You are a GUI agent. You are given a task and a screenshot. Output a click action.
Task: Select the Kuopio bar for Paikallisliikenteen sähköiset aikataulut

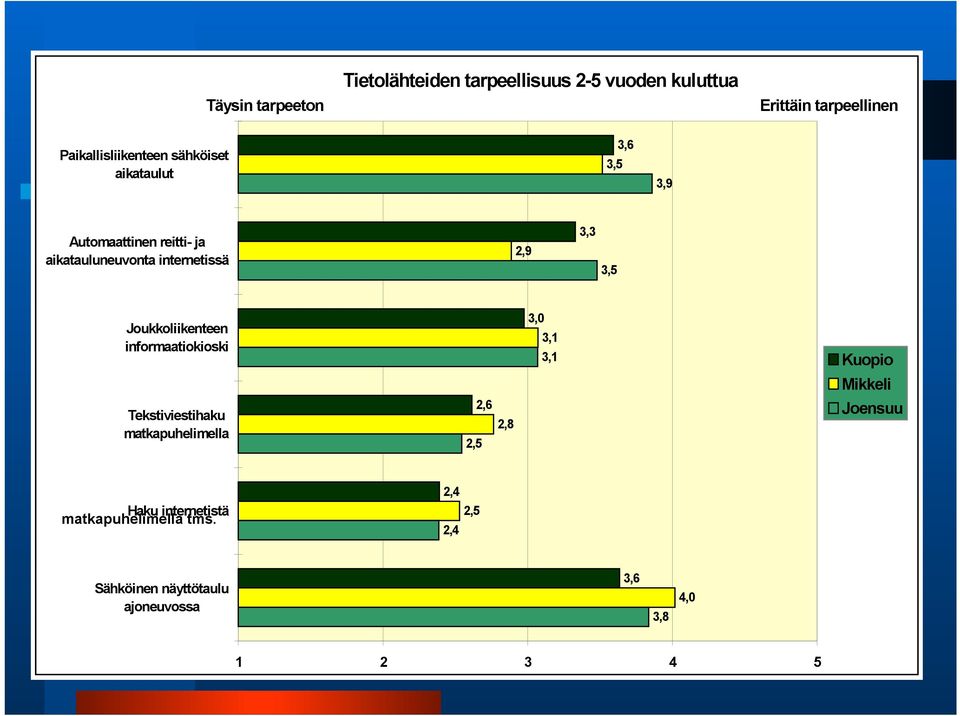pos(426,145)
